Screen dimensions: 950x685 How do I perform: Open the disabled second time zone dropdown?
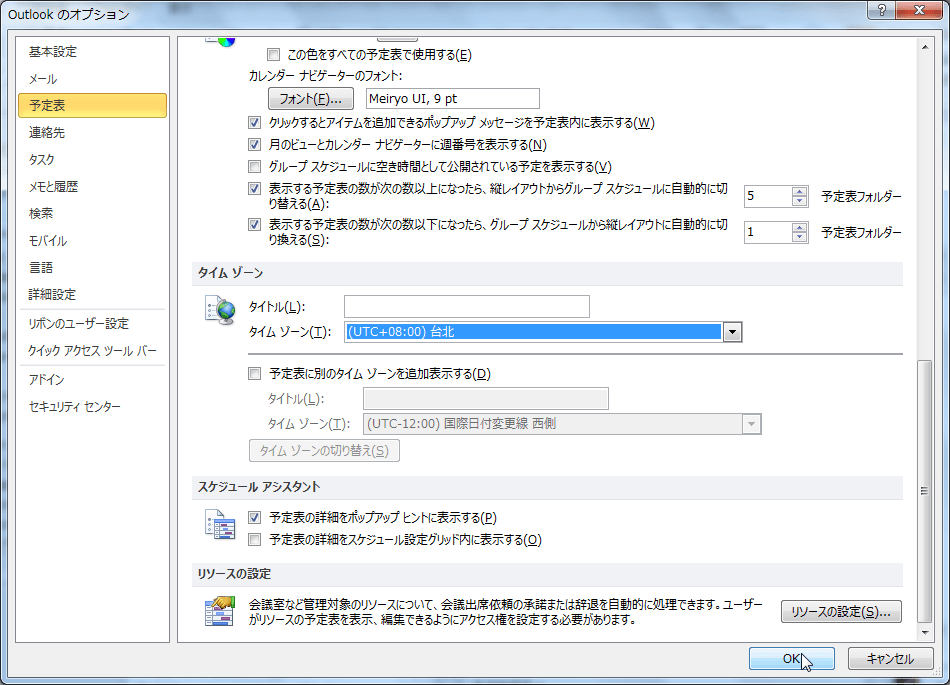click(751, 424)
